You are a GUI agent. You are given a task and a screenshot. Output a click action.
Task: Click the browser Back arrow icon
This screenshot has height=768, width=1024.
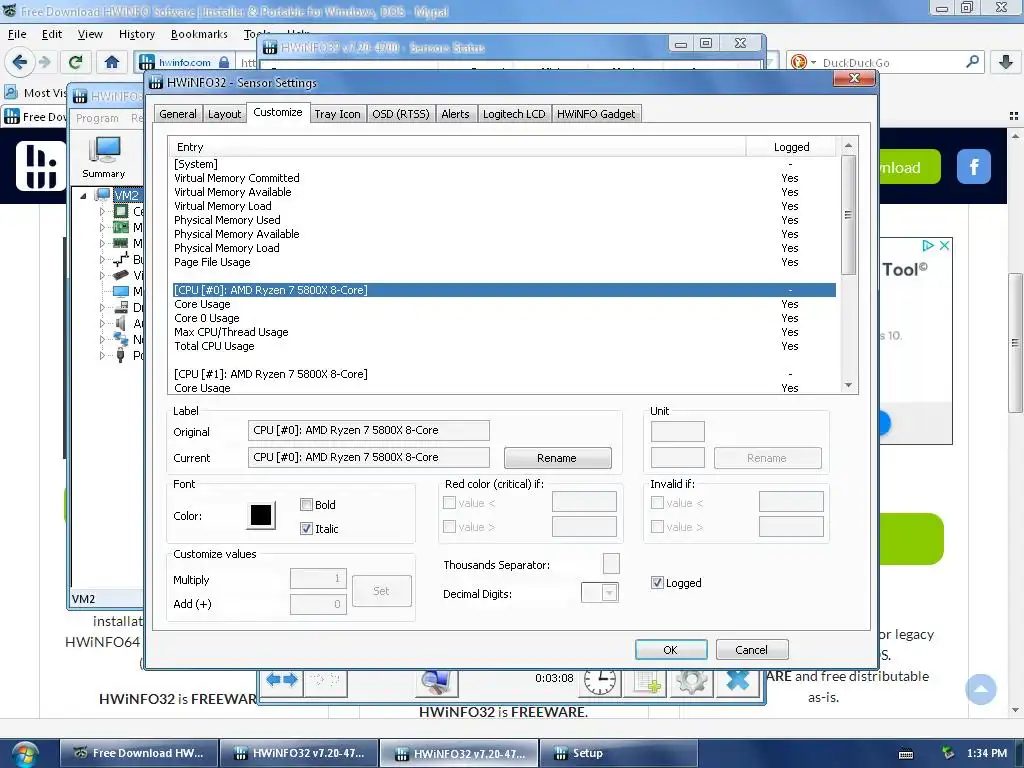click(x=20, y=62)
